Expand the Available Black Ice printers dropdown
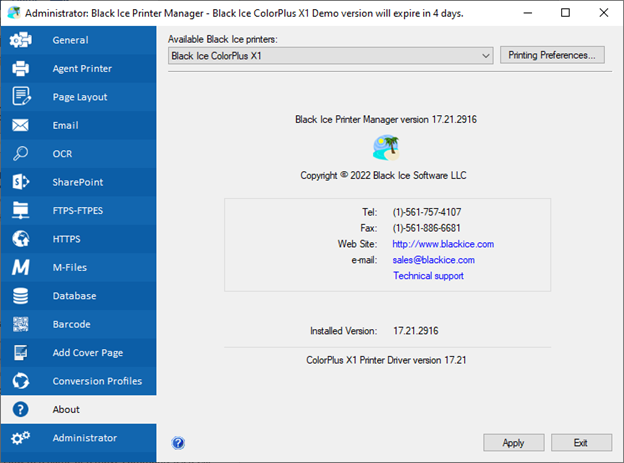The image size is (624, 463). 330,56
